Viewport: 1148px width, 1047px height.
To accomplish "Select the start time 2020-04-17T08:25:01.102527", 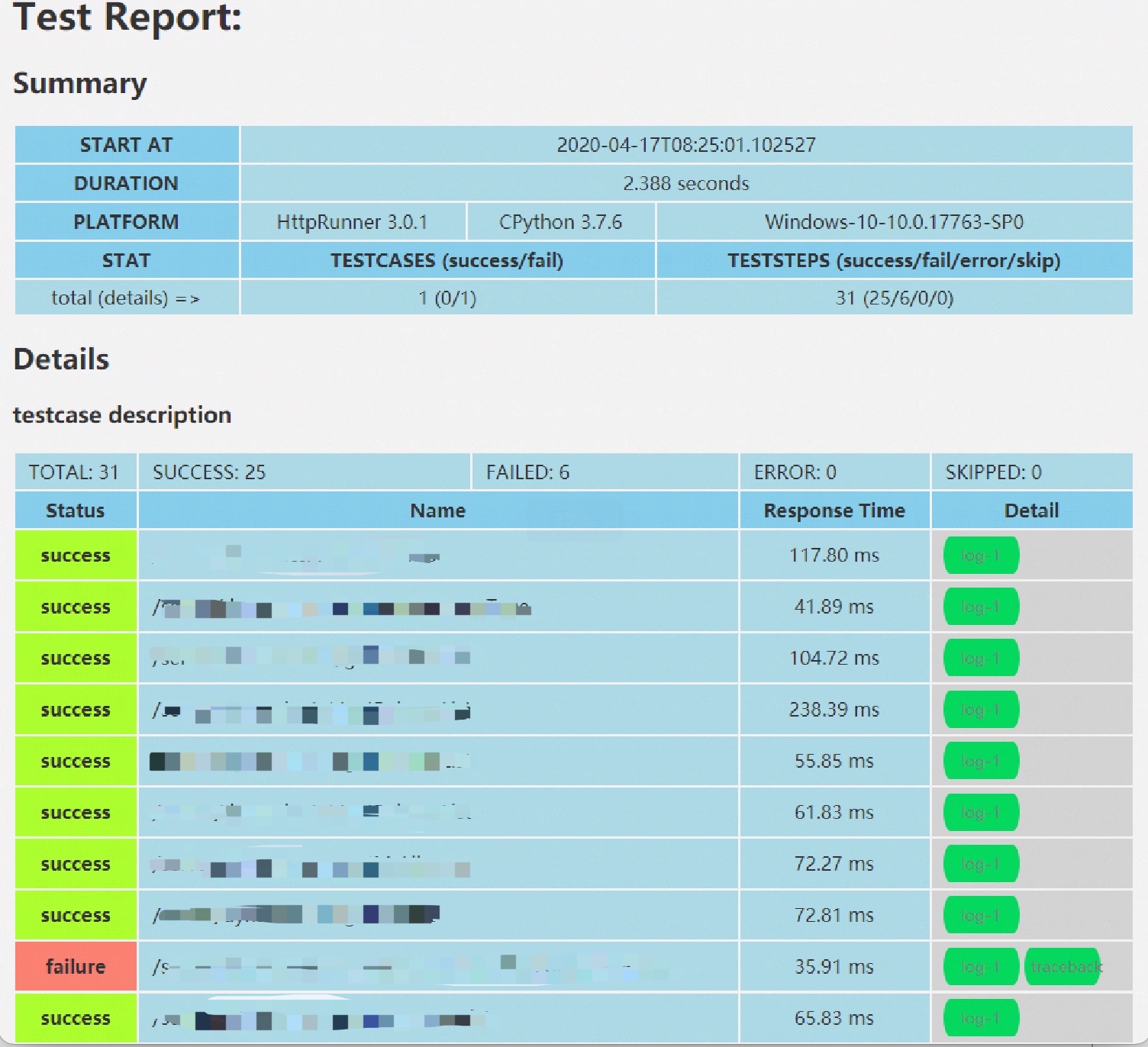I will click(x=686, y=145).
